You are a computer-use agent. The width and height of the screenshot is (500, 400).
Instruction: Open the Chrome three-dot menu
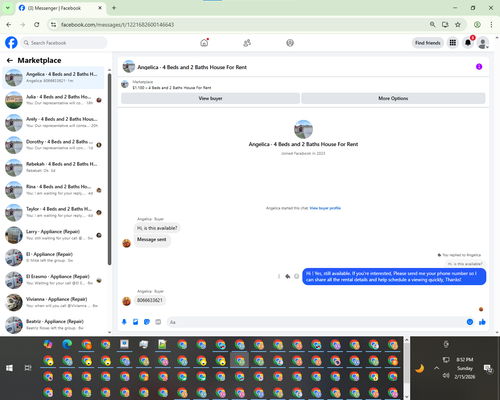click(491, 25)
